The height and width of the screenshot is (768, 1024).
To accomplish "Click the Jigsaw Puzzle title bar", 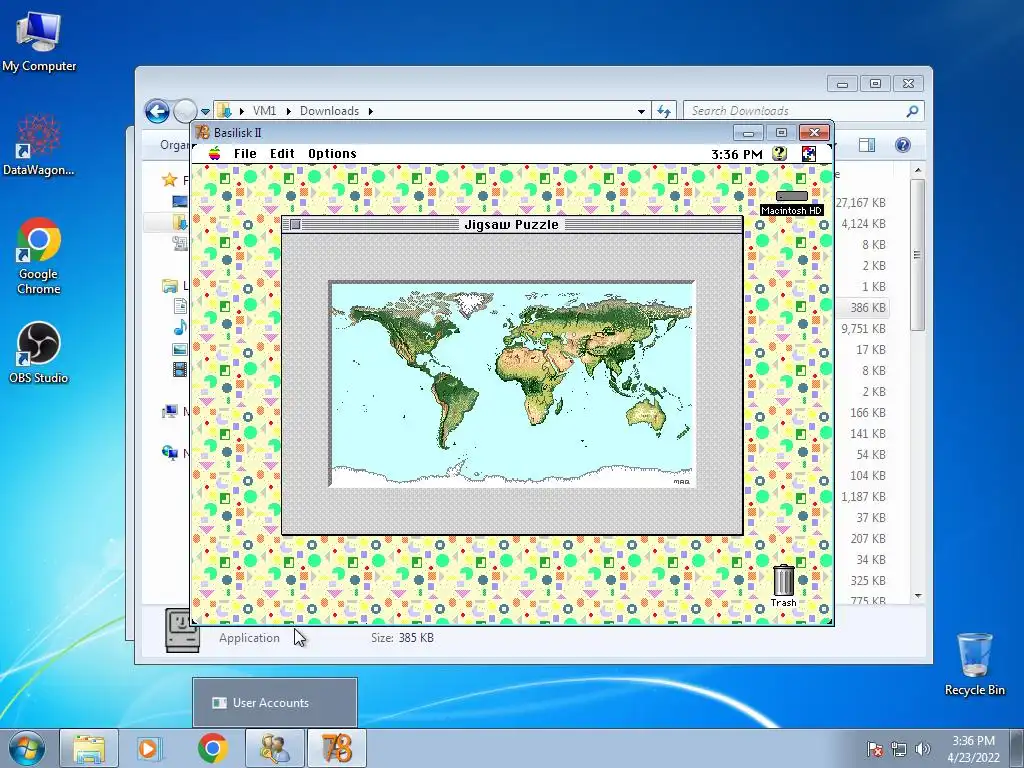I will 512,225.
